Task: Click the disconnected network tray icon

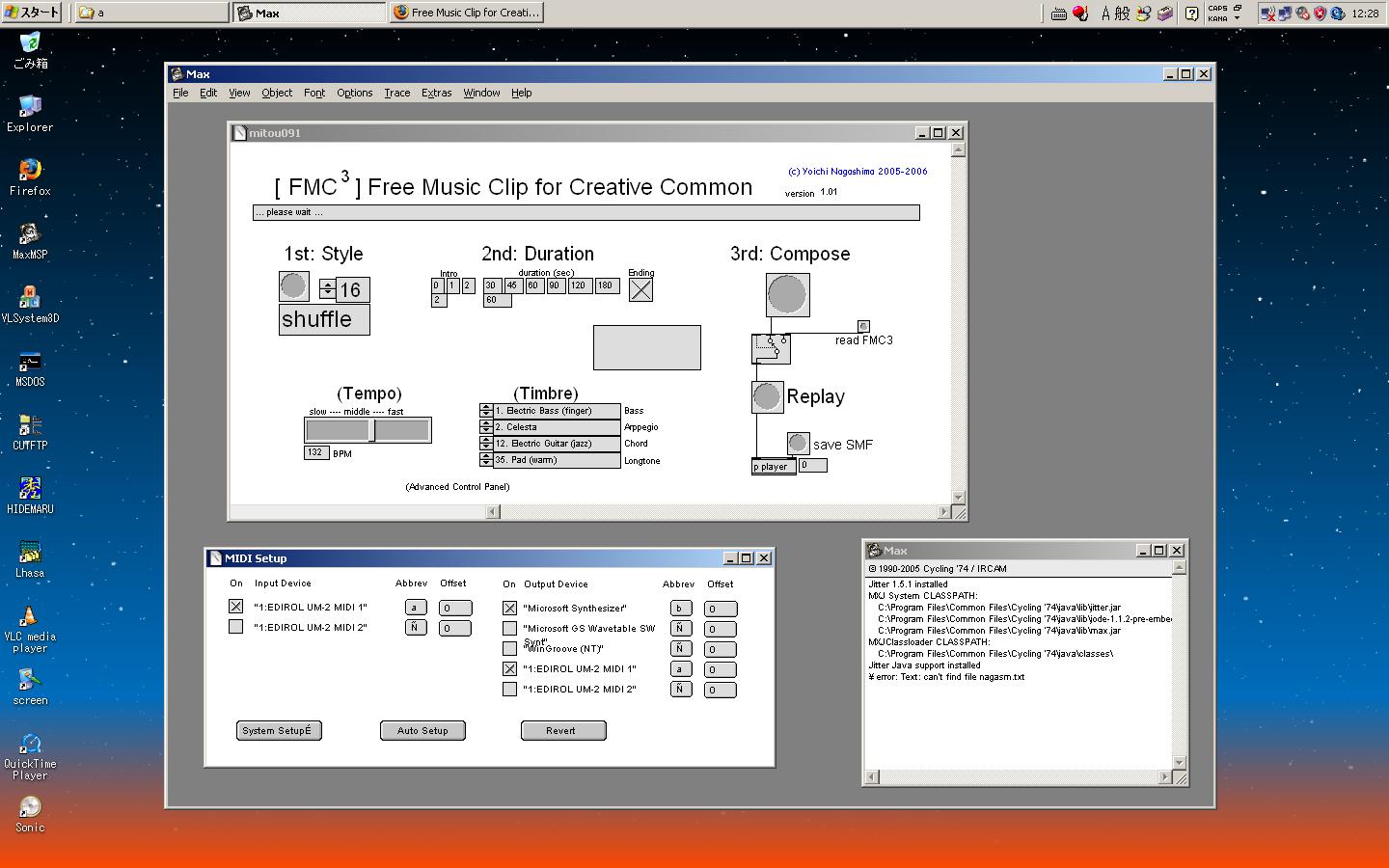Action: coord(1268,14)
